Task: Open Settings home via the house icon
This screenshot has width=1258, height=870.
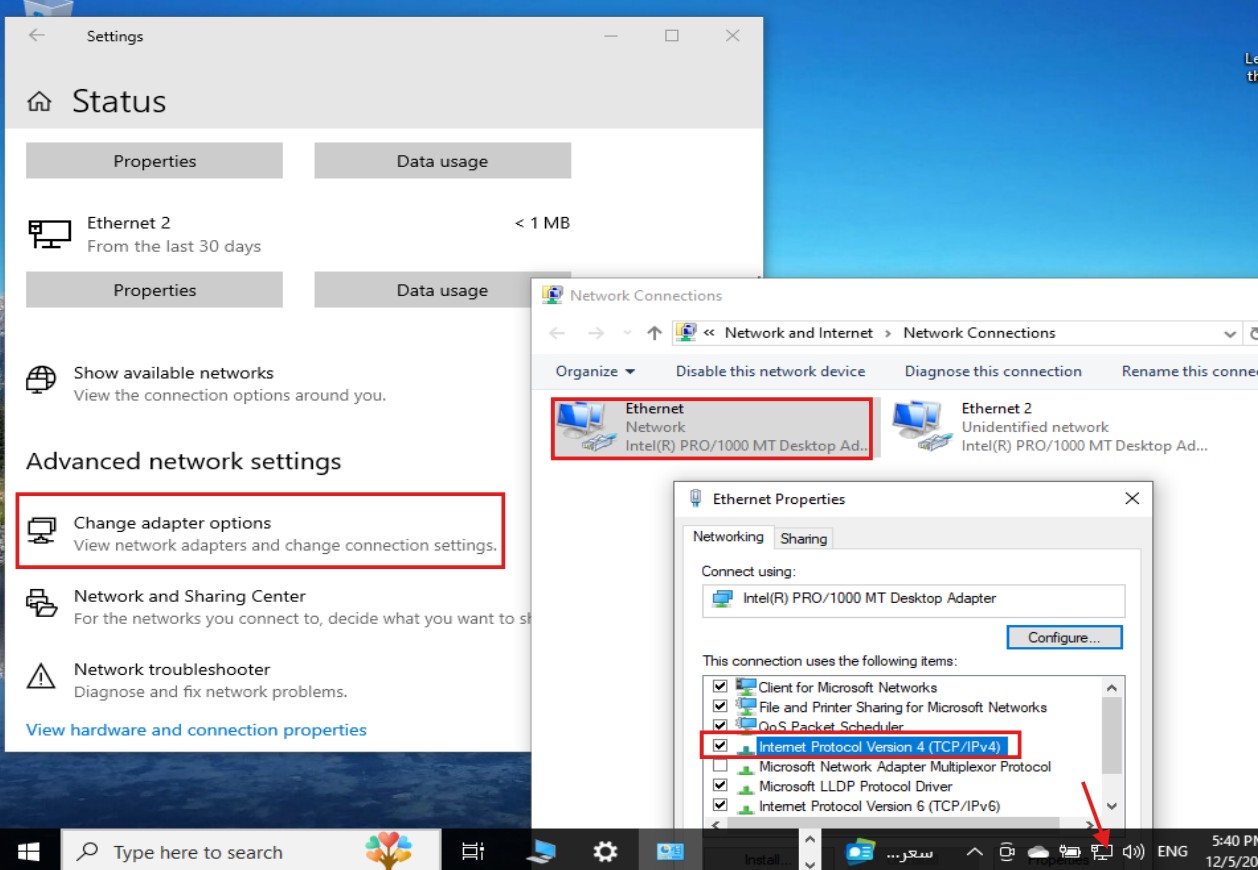Action: click(x=39, y=101)
